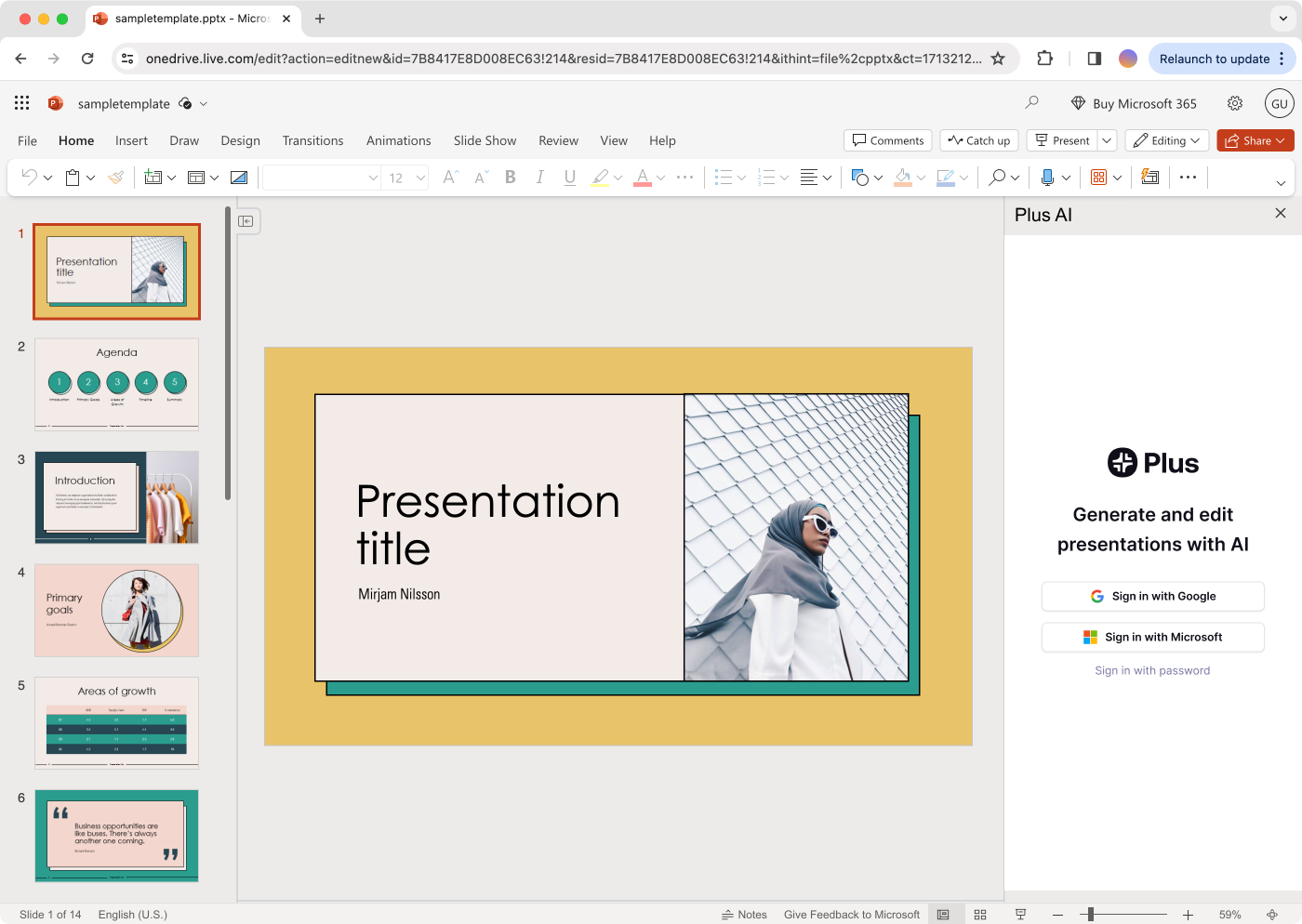
Task: Open the Sign in with password link
Action: pyautogui.click(x=1152, y=670)
